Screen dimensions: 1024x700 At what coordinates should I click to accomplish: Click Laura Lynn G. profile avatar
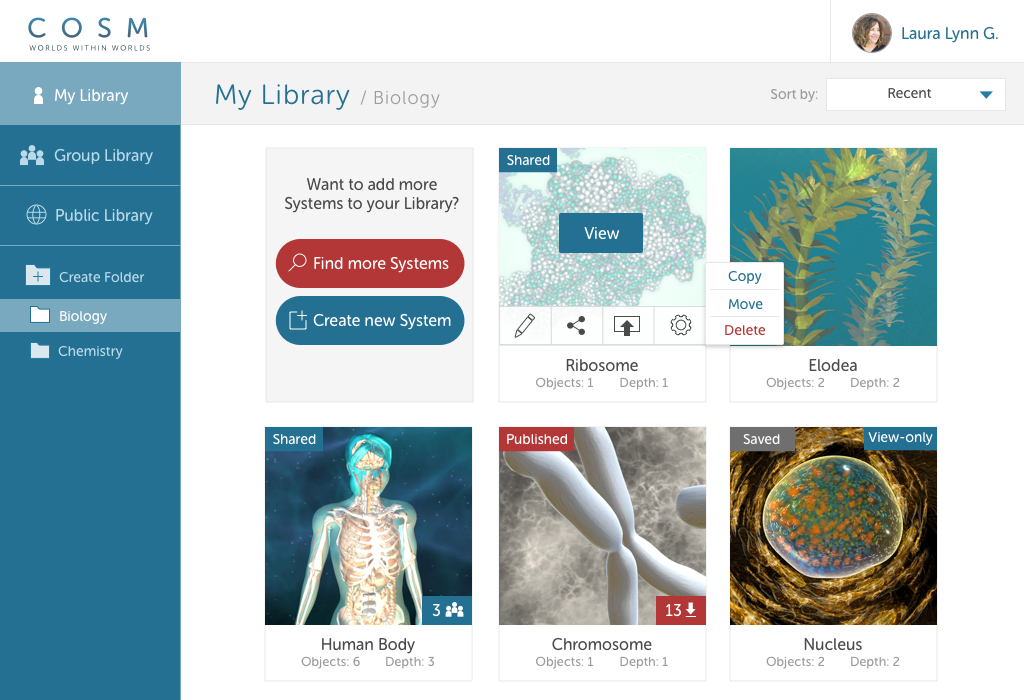[x=871, y=33]
